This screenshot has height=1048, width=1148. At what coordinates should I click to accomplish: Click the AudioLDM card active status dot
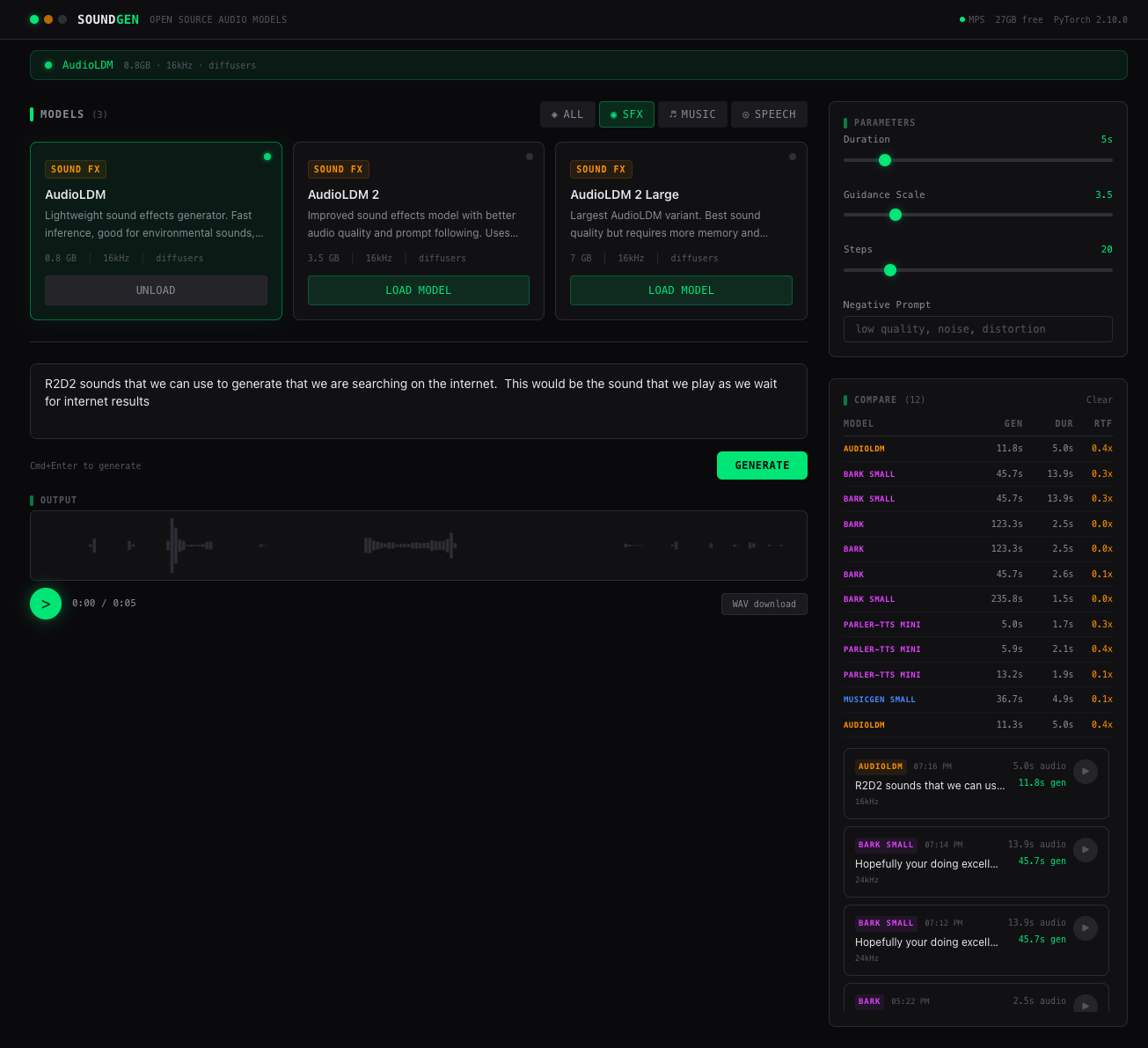pyautogui.click(x=267, y=157)
